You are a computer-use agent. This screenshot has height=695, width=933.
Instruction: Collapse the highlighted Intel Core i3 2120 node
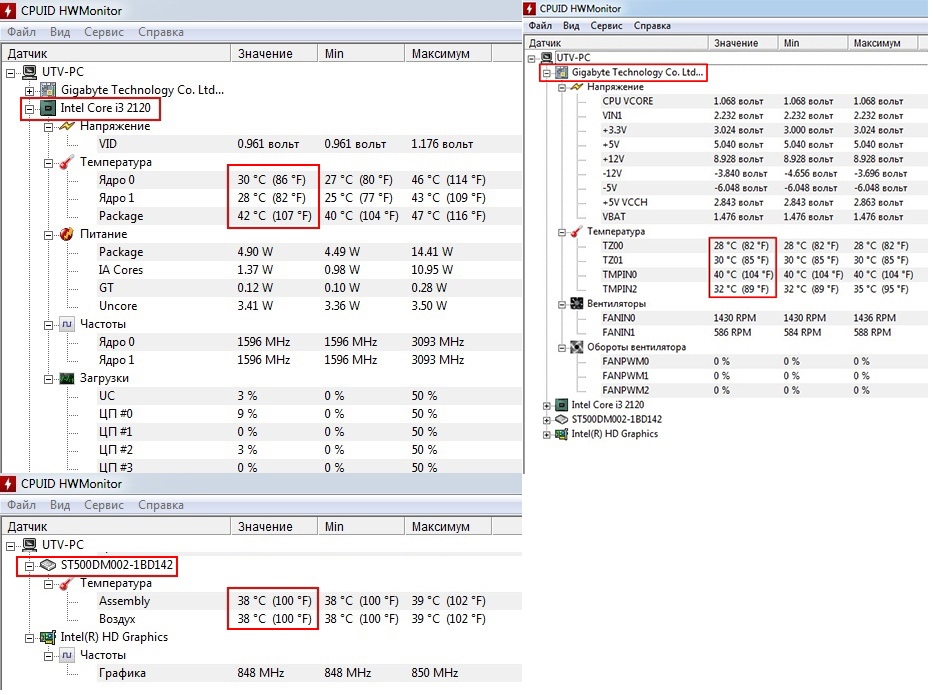click(x=30, y=108)
